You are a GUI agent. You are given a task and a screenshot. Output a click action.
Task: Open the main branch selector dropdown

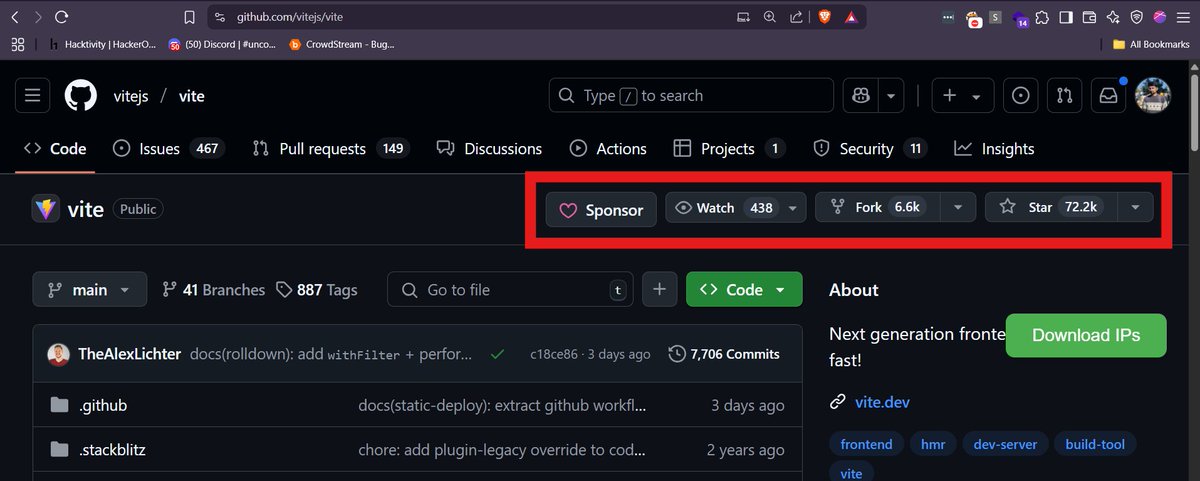[x=89, y=290]
